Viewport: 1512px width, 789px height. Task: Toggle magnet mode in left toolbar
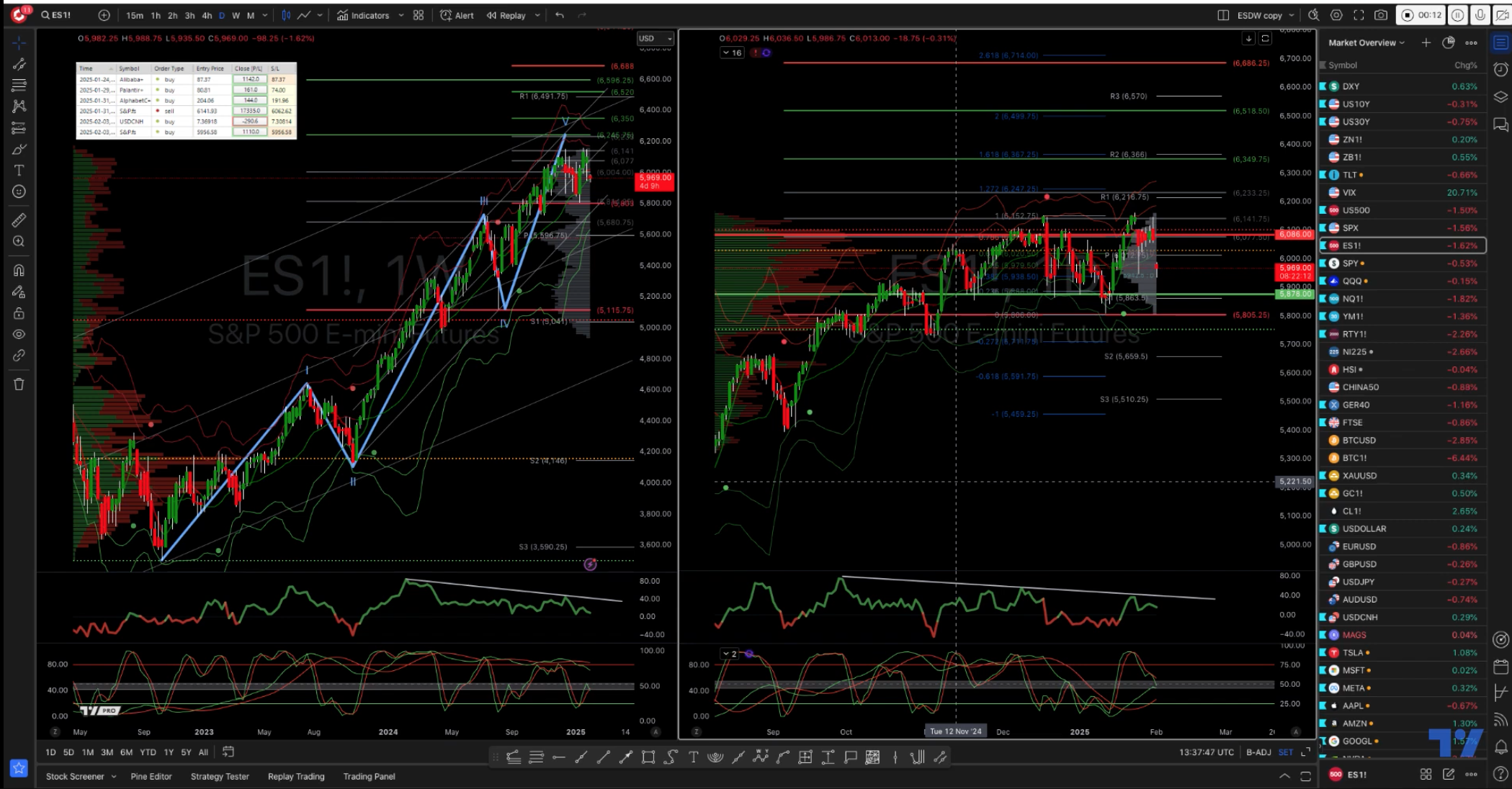19,271
